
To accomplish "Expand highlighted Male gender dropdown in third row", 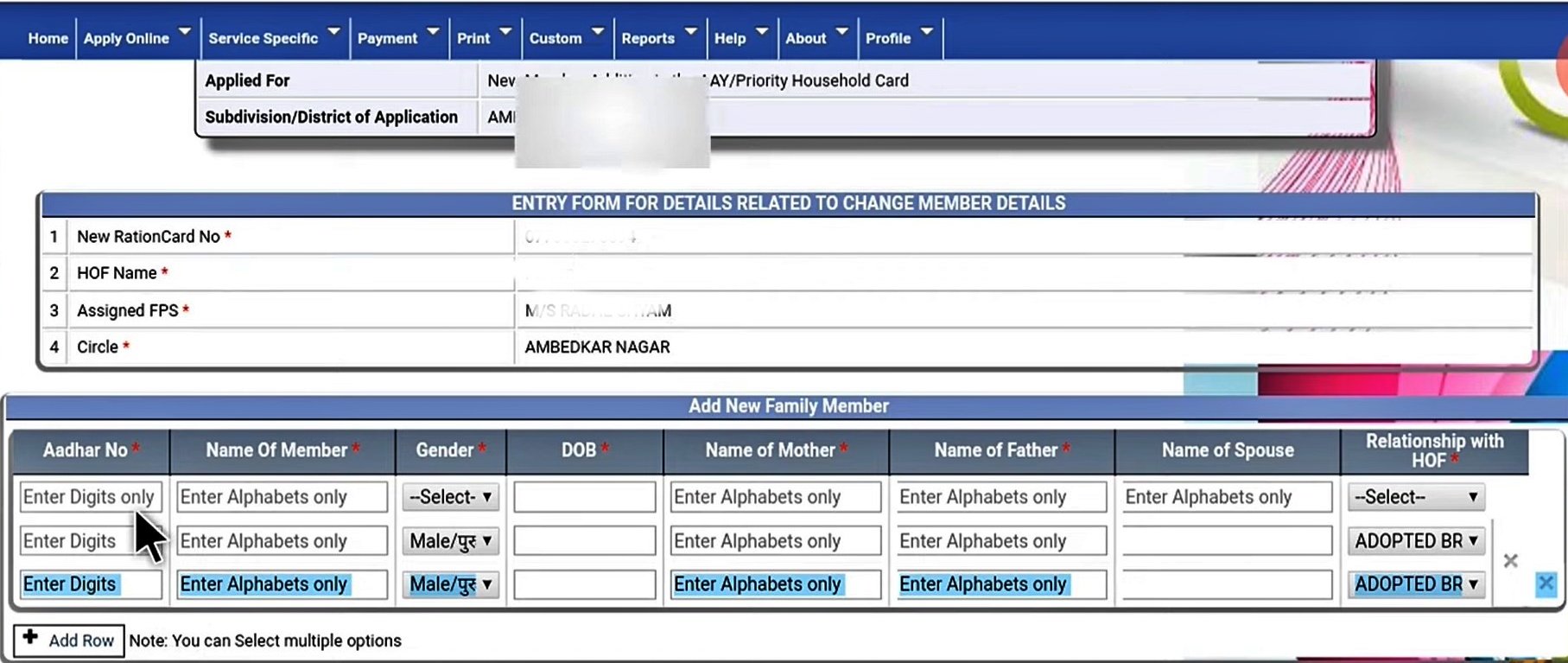I will pos(450,584).
